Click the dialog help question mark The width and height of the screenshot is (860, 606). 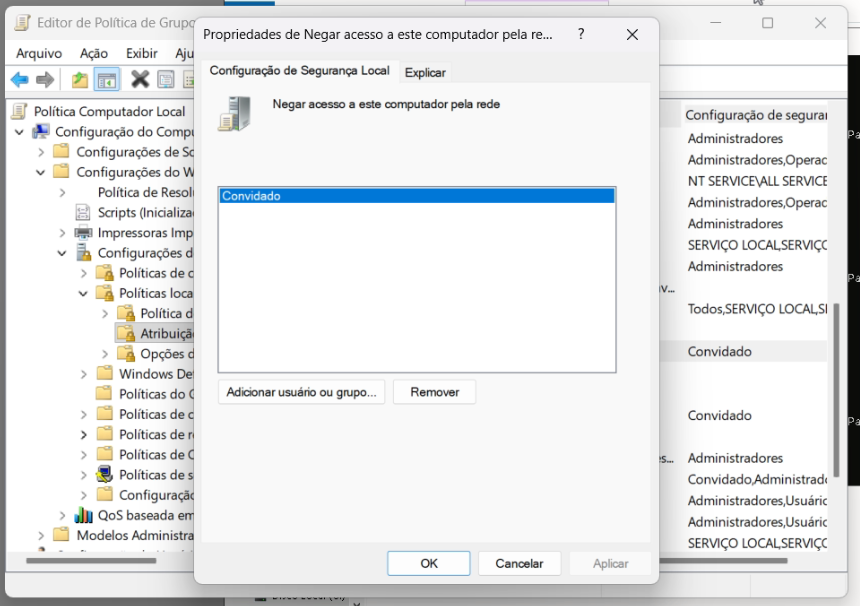[581, 34]
